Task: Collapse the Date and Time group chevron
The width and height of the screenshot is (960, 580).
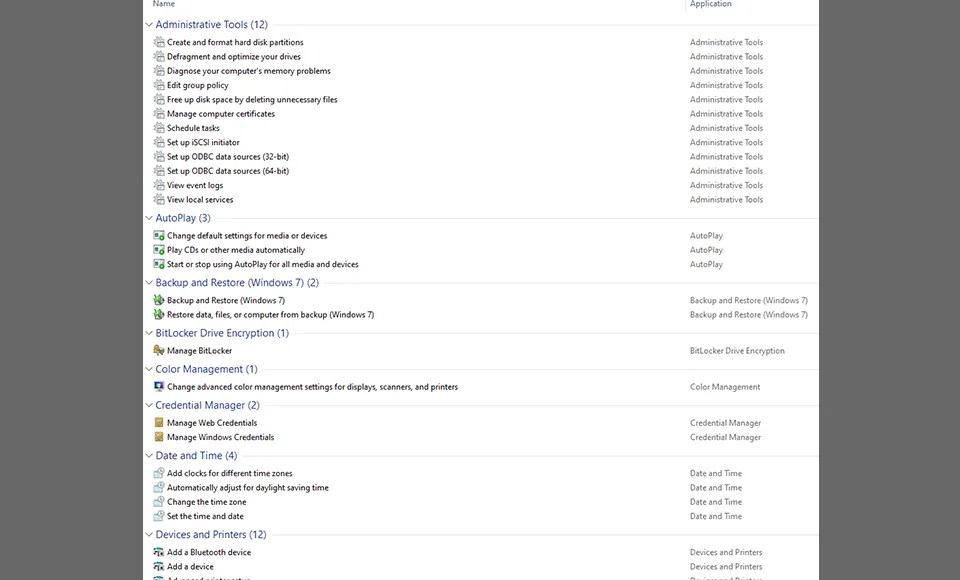Action: (149, 456)
